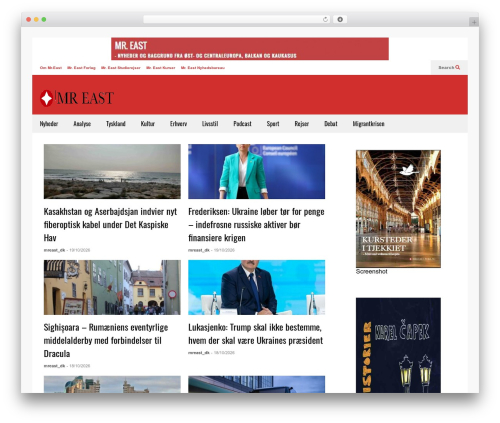Click the Search button label
Viewport: 500px width, 423px height.
[x=446, y=67]
